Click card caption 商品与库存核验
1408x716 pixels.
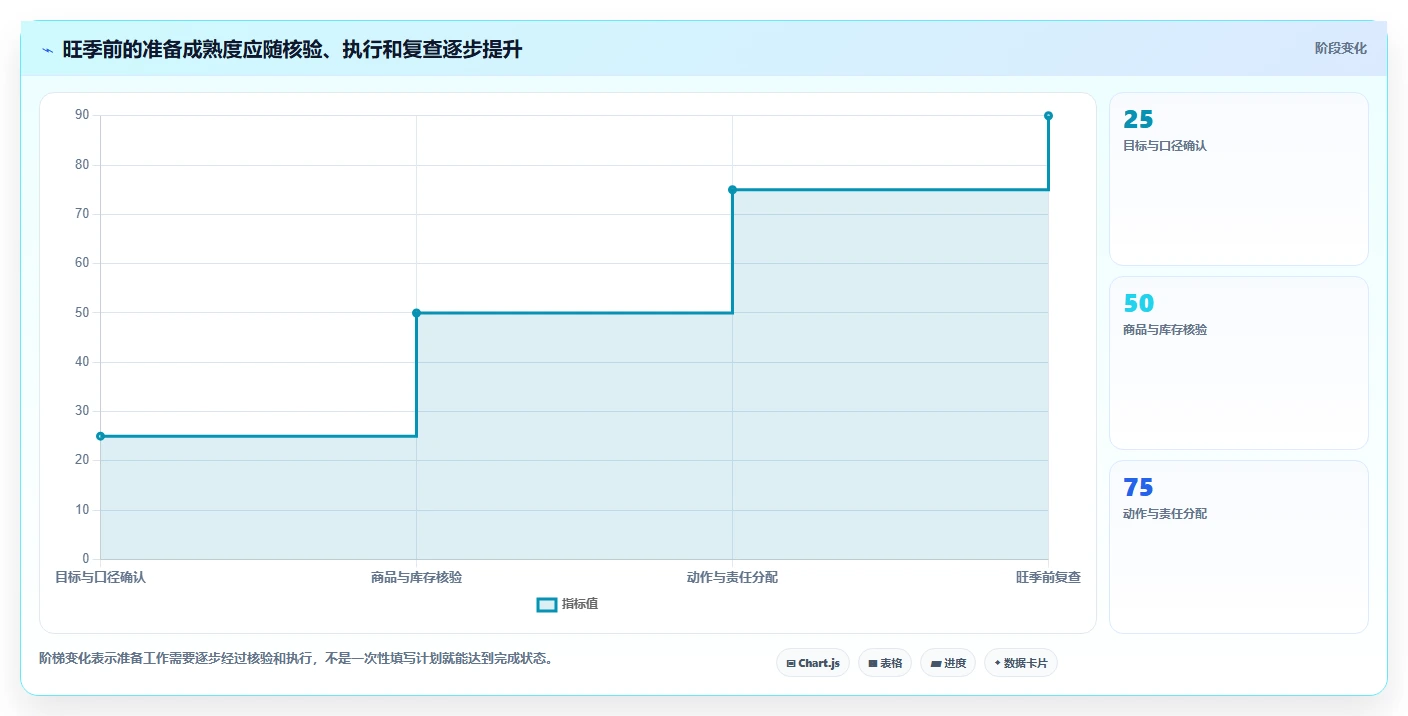[1165, 330]
